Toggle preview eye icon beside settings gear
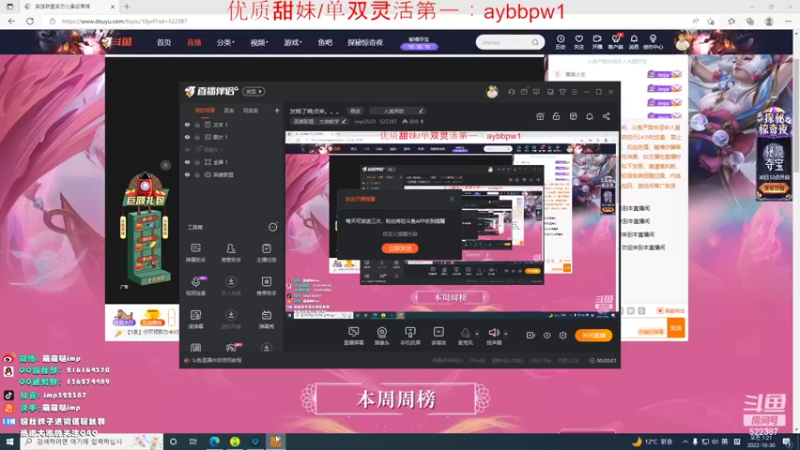This screenshot has width=800, height=450. click(x=546, y=335)
